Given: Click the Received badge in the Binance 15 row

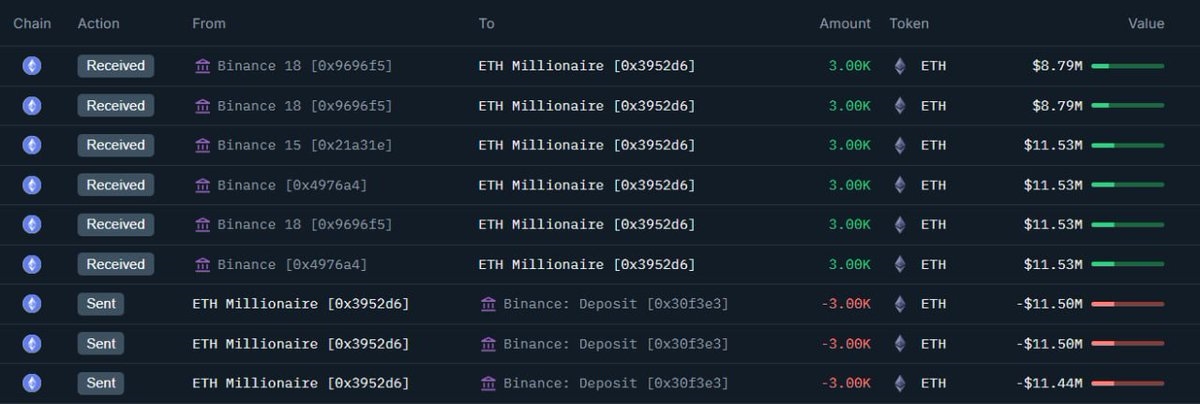Looking at the screenshot, I should pyautogui.click(x=115, y=145).
